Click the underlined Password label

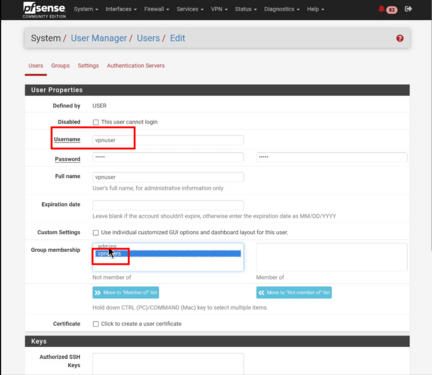coord(67,159)
